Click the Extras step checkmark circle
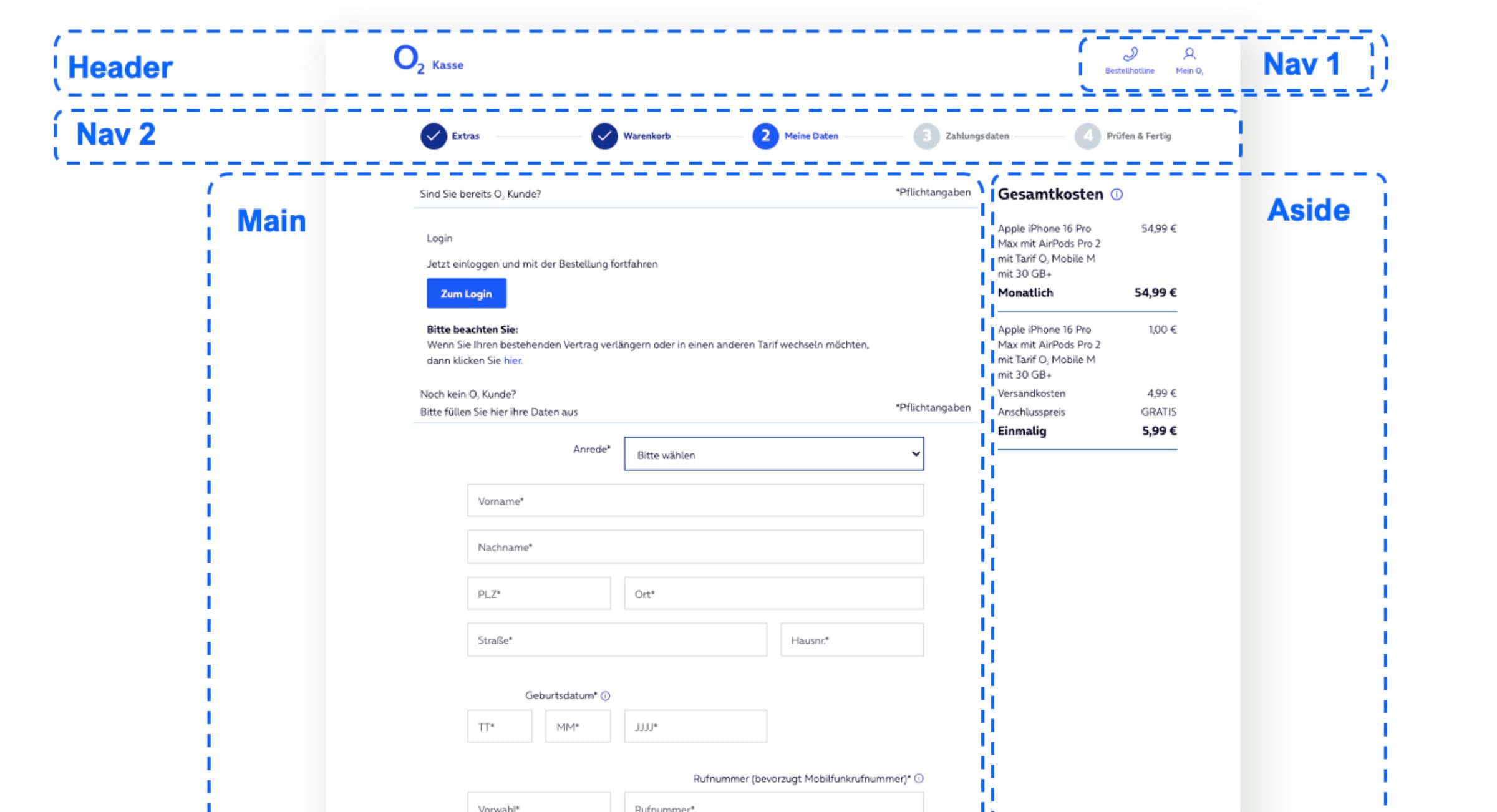This screenshot has width=1497, height=812. click(434, 136)
